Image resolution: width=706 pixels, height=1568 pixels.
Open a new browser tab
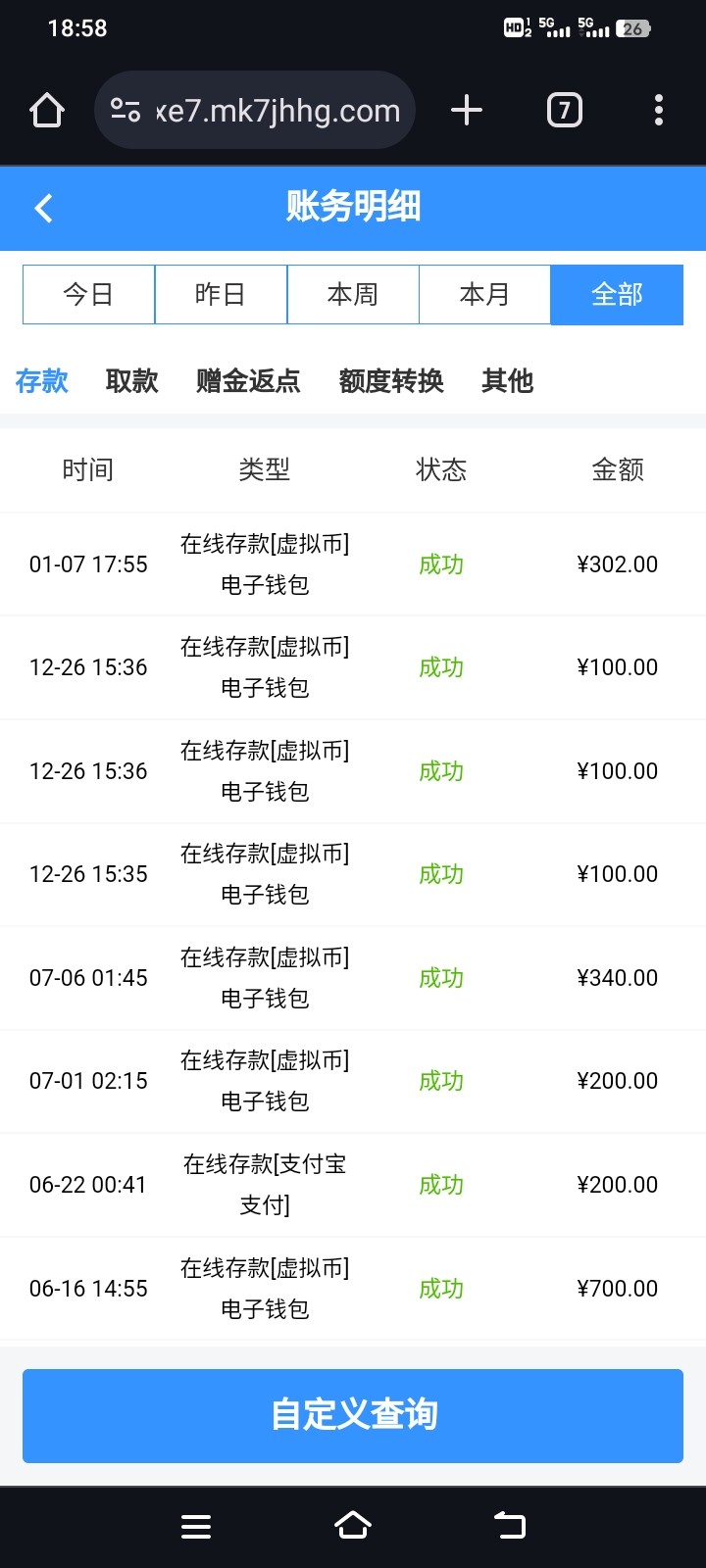[x=467, y=110]
